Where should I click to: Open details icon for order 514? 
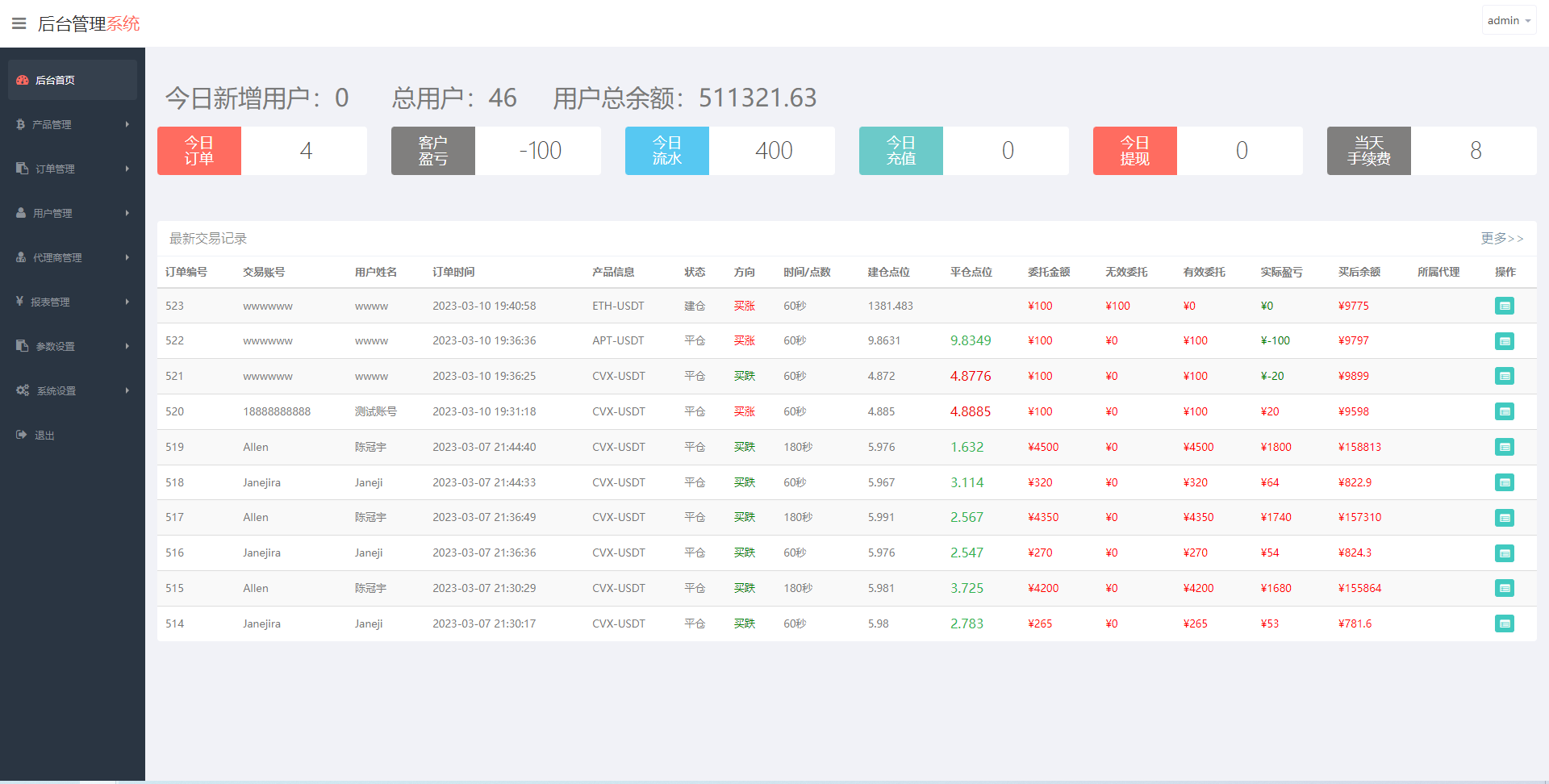(1505, 623)
